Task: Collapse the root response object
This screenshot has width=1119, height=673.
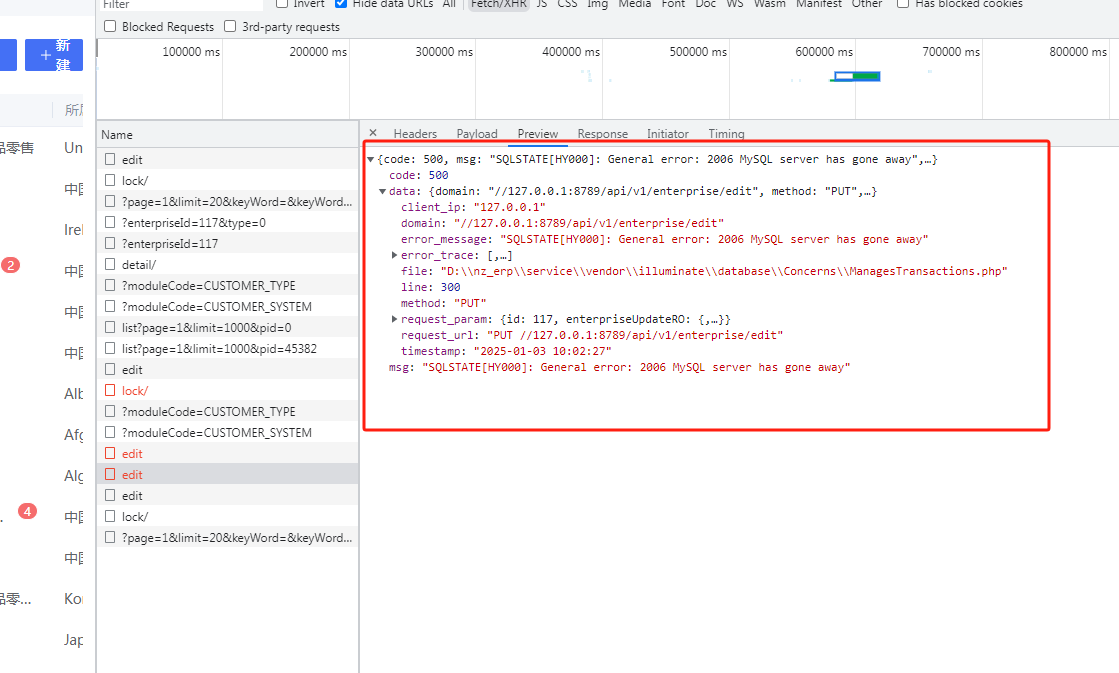Action: (370, 160)
